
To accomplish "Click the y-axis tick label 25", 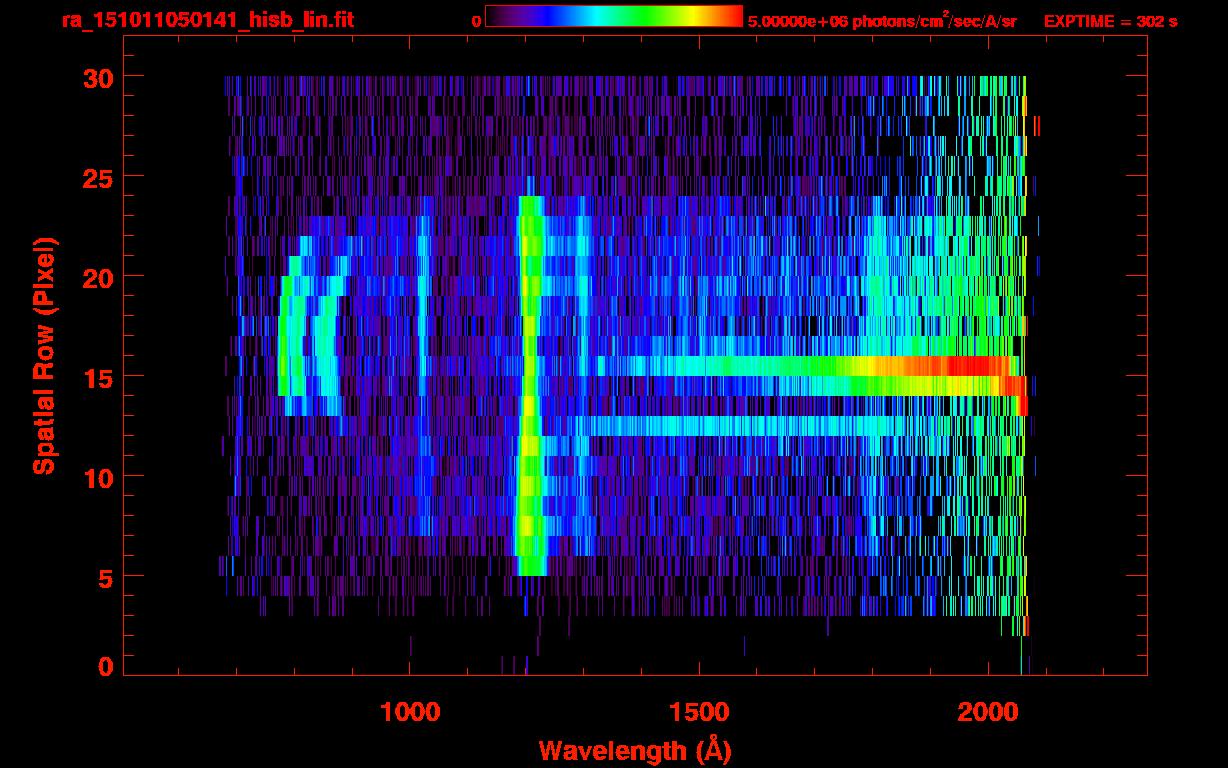I will (97, 177).
